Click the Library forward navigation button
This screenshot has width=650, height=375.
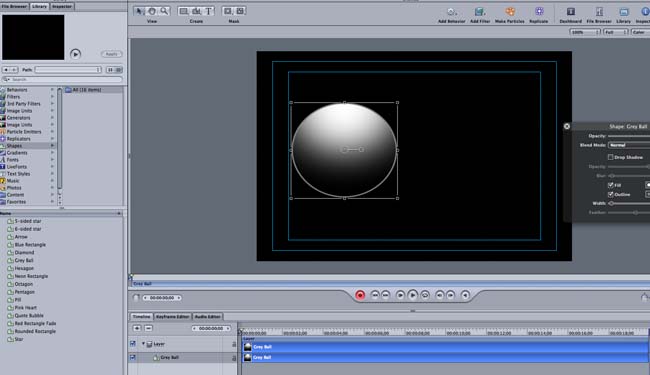click(14, 70)
